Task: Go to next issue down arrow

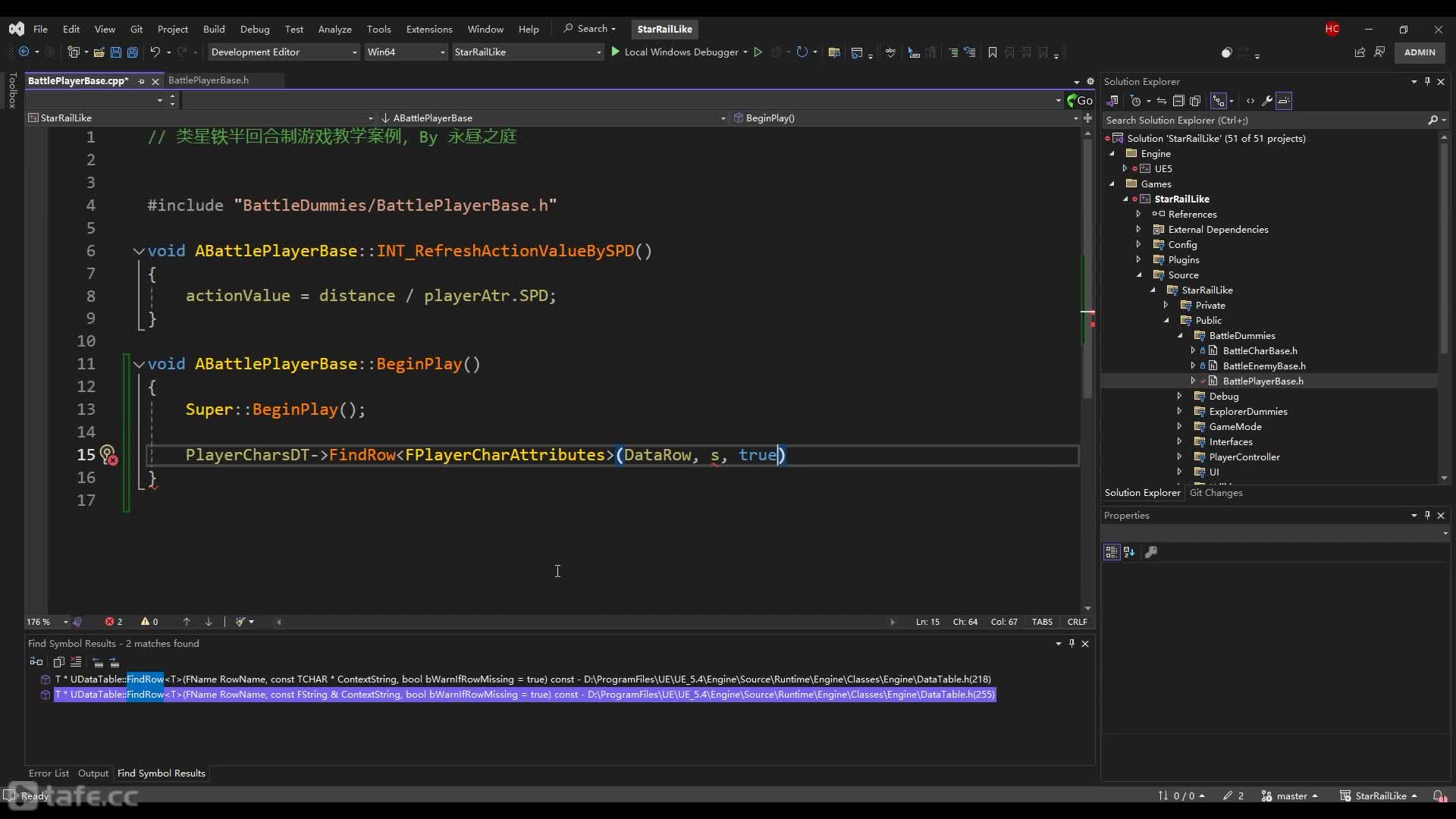Action: [209, 622]
